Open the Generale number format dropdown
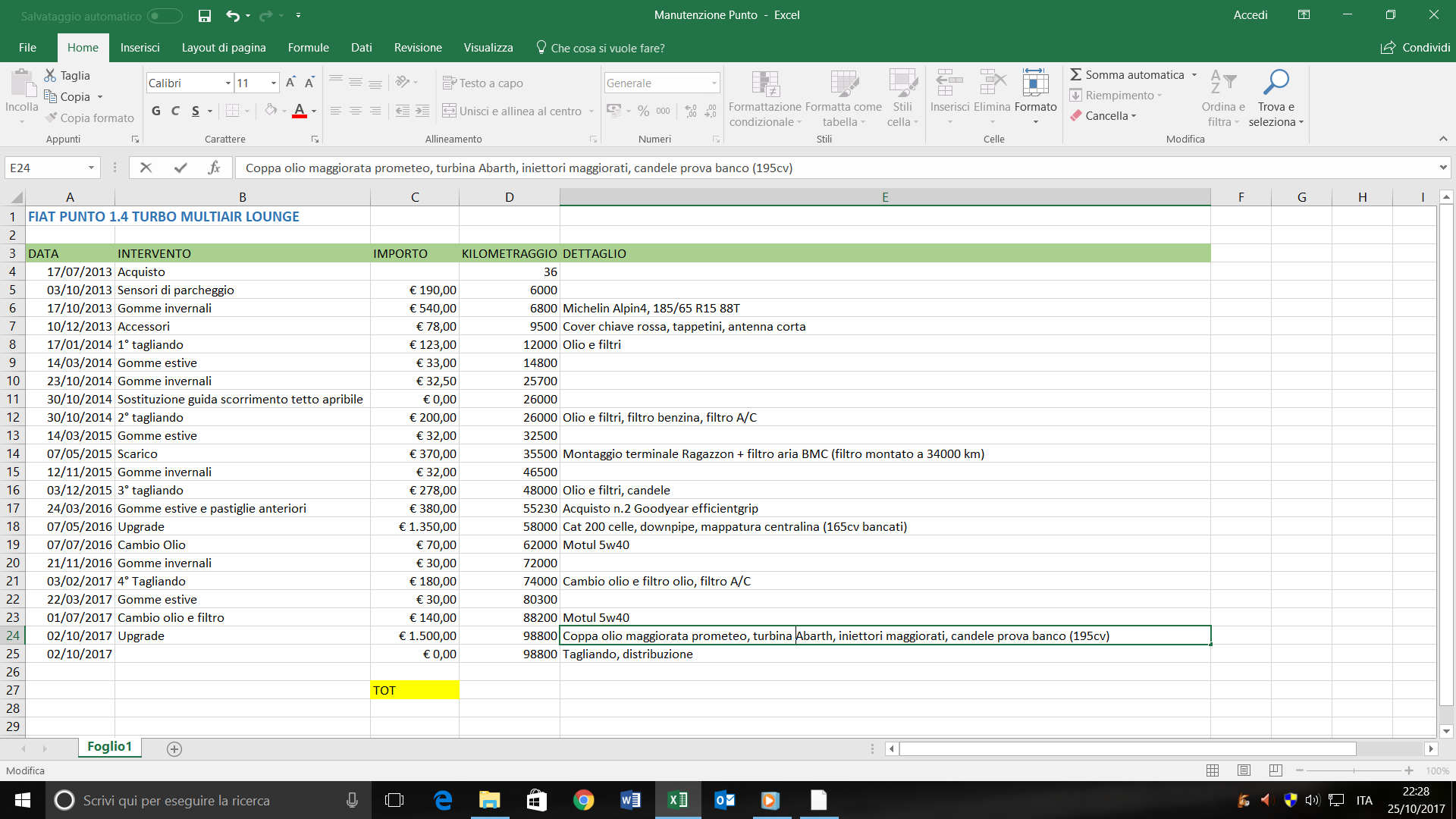Image resolution: width=1456 pixels, height=819 pixels. [714, 83]
